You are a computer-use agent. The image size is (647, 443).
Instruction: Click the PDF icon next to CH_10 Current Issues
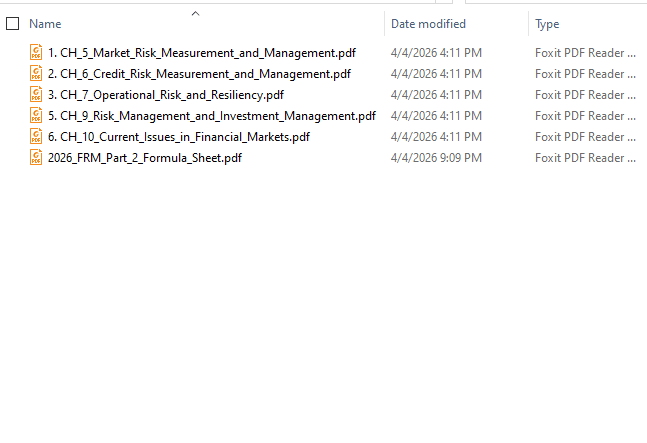point(37,136)
